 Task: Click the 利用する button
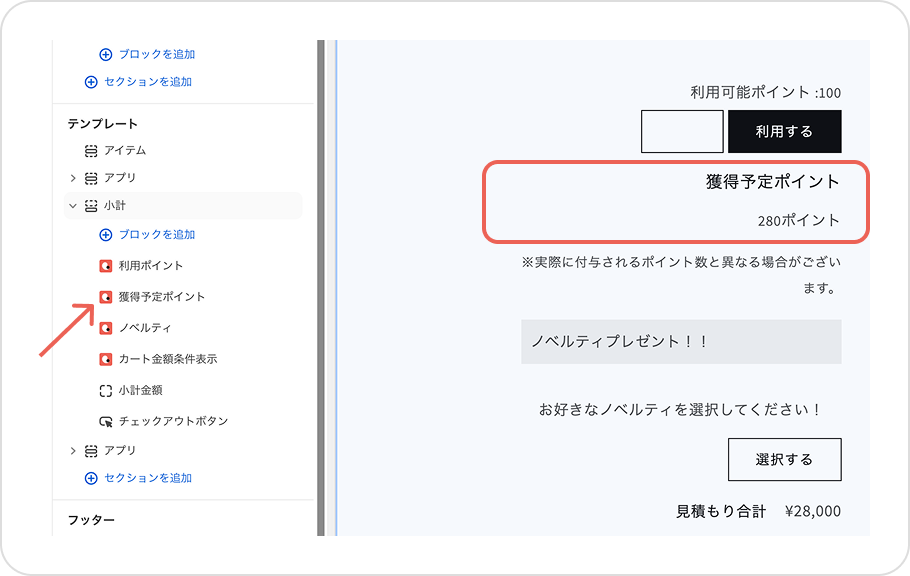785,132
